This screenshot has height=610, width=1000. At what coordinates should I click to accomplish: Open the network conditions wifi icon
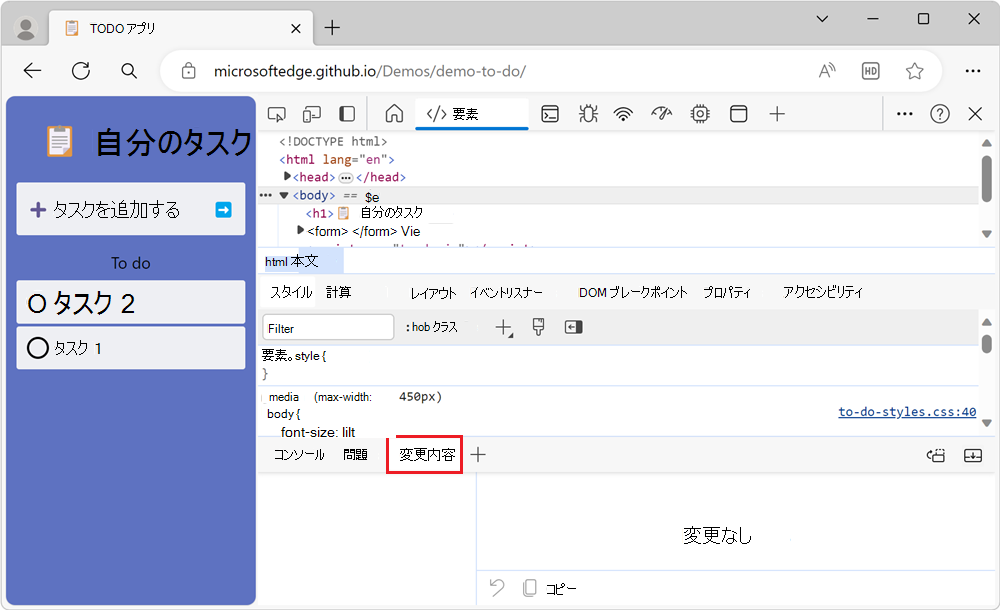point(623,114)
